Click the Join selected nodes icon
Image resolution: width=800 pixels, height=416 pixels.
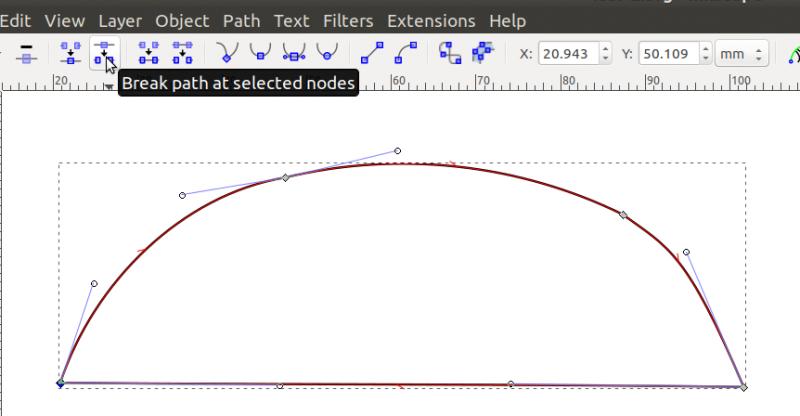click(71, 53)
